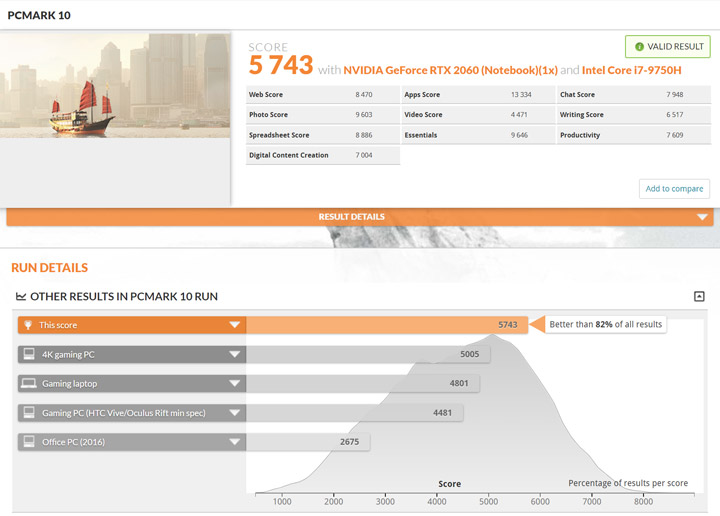This screenshot has width=720, height=516.
Task: Click the Office PC bar showing 2675
Action: pos(308,442)
